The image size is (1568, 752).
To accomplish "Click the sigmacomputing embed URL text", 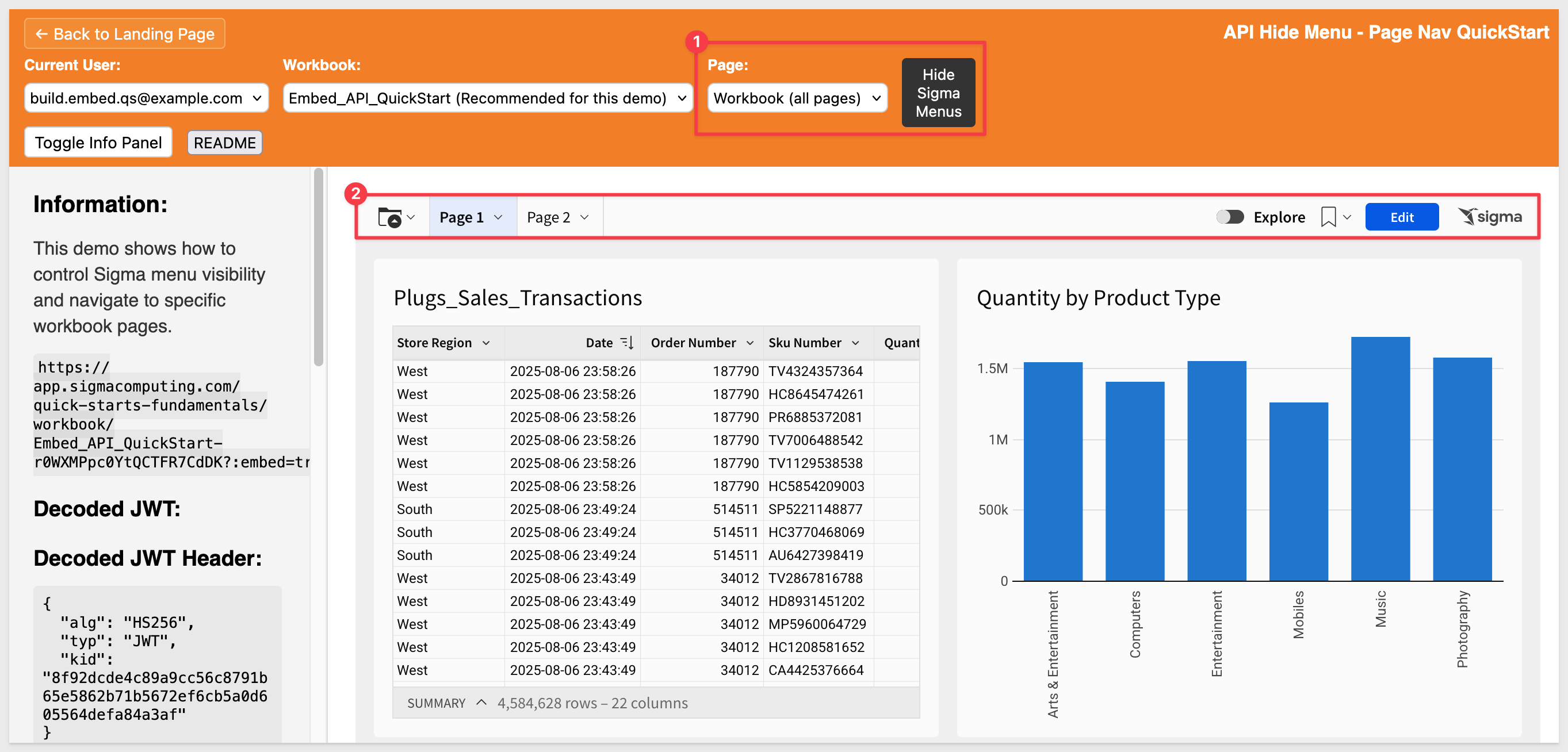I will click(x=171, y=415).
